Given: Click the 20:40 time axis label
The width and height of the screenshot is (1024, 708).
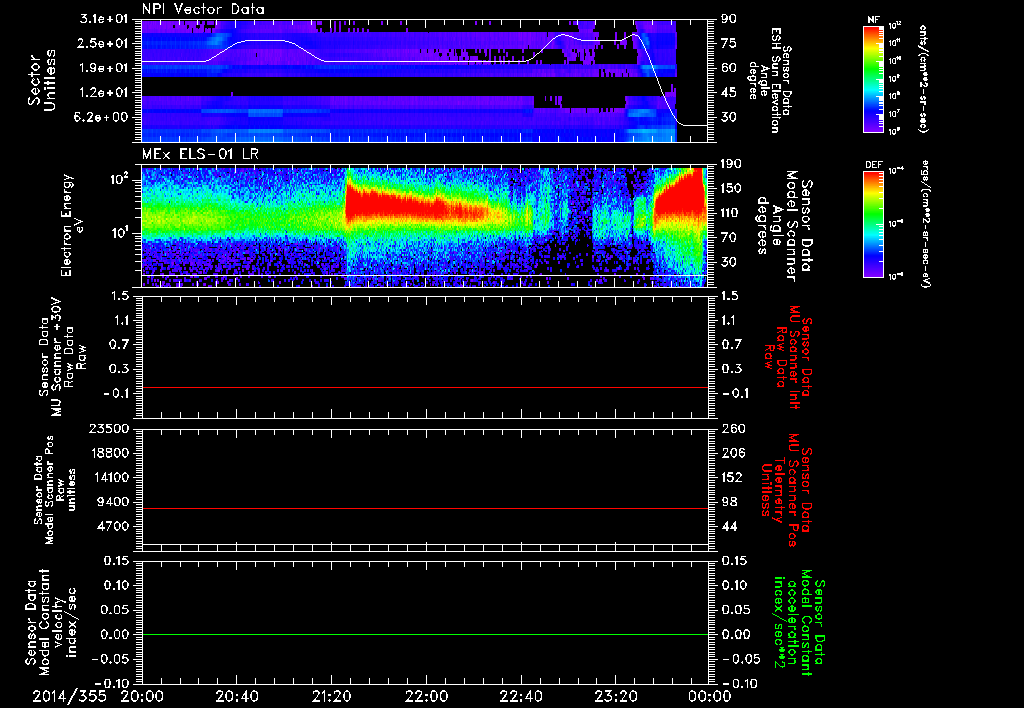Looking at the screenshot, I should click(237, 695).
